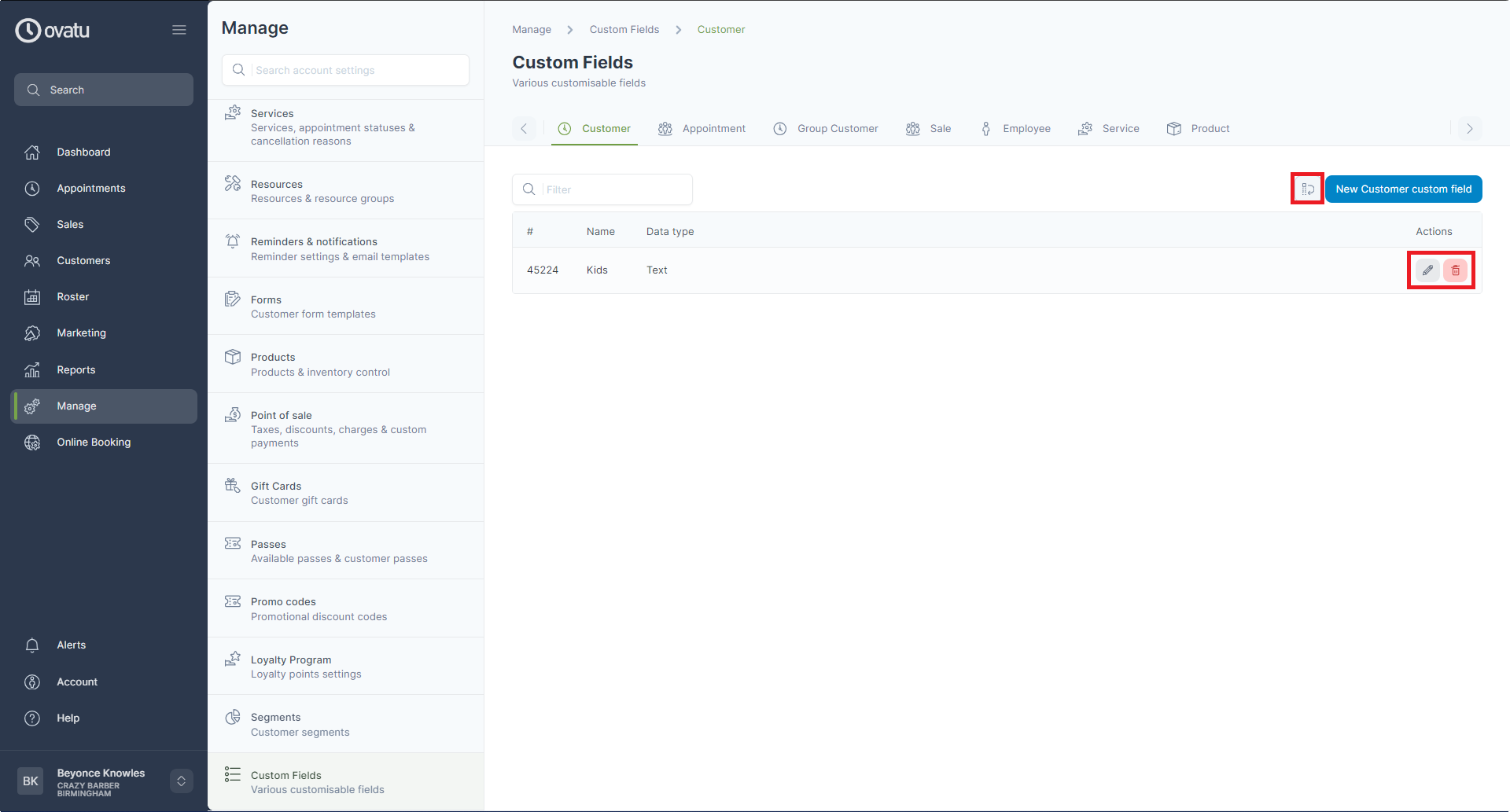1510x812 pixels.
Task: Click the Actions column header
Action: point(1434,231)
